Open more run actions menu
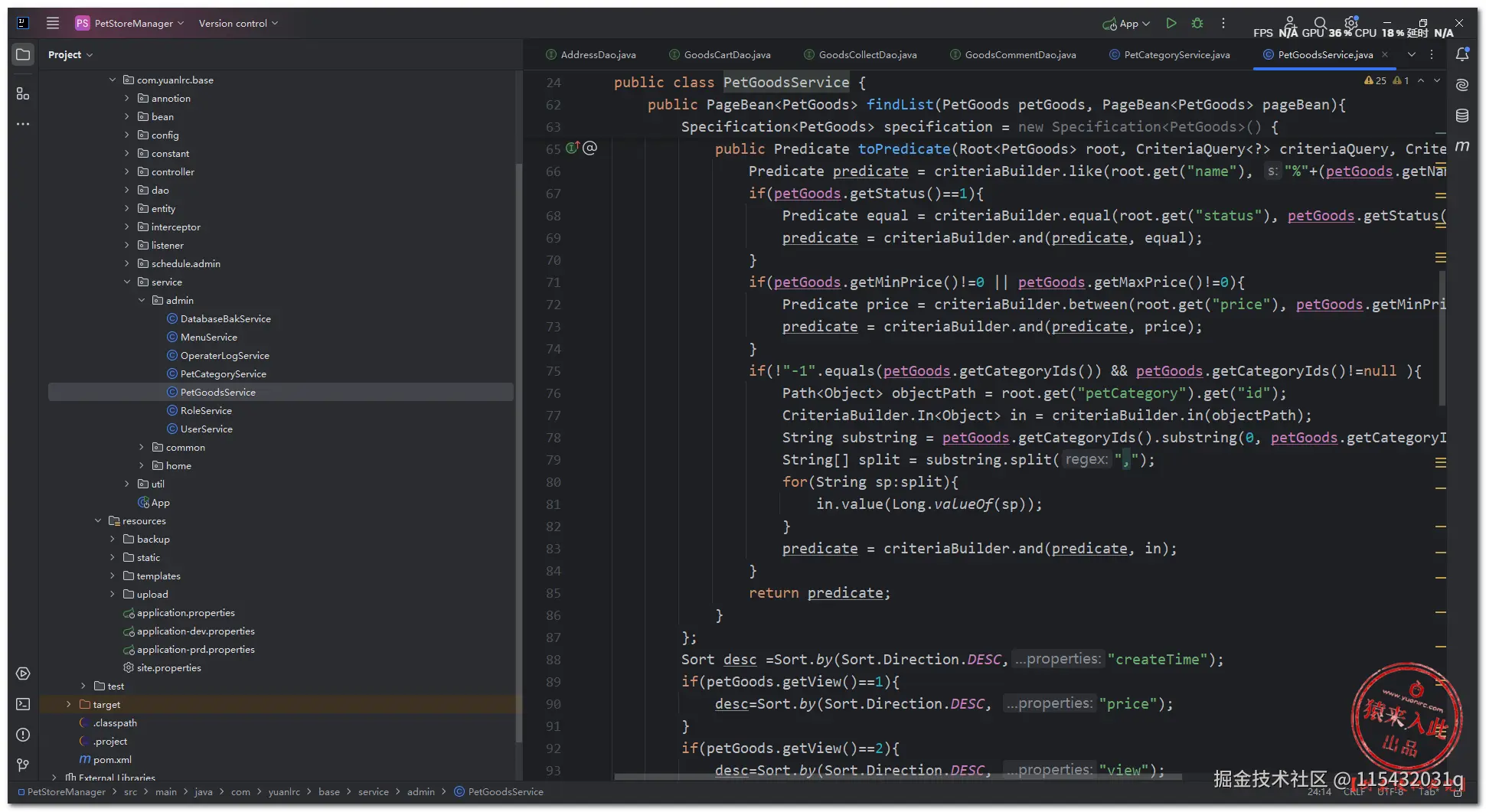This screenshot has width=1486, height=812. click(x=1223, y=23)
